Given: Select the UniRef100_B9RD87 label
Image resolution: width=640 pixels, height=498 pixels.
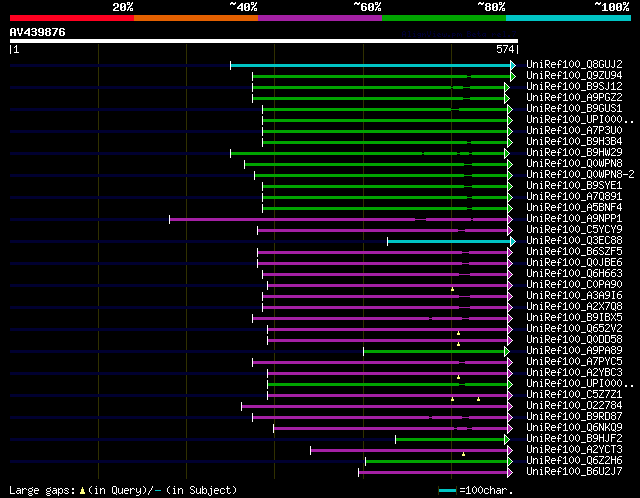Looking at the screenshot, I should 574,417.
